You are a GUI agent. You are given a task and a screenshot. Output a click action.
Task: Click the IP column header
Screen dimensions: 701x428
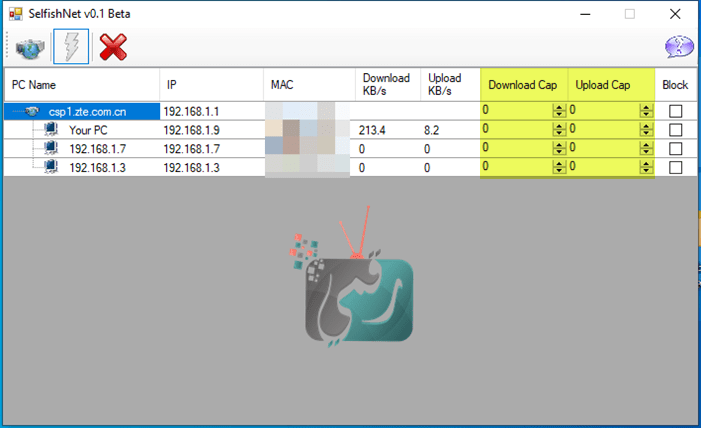211,85
